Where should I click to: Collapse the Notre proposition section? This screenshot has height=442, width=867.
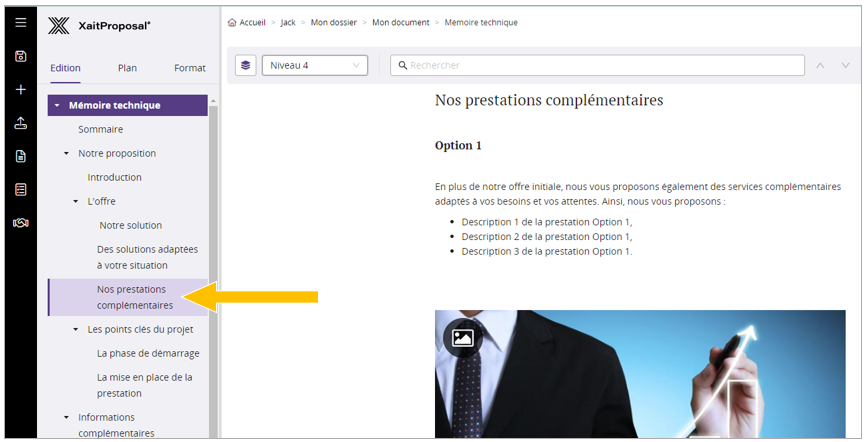point(66,154)
